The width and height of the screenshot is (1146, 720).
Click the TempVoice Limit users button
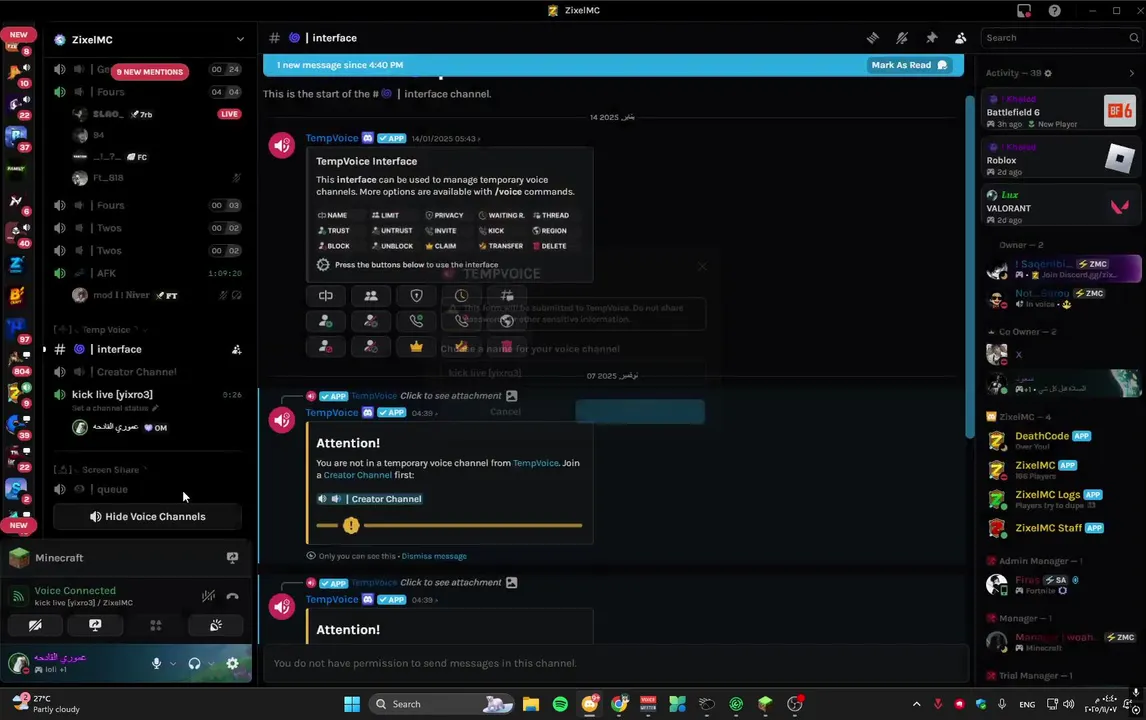(371, 295)
